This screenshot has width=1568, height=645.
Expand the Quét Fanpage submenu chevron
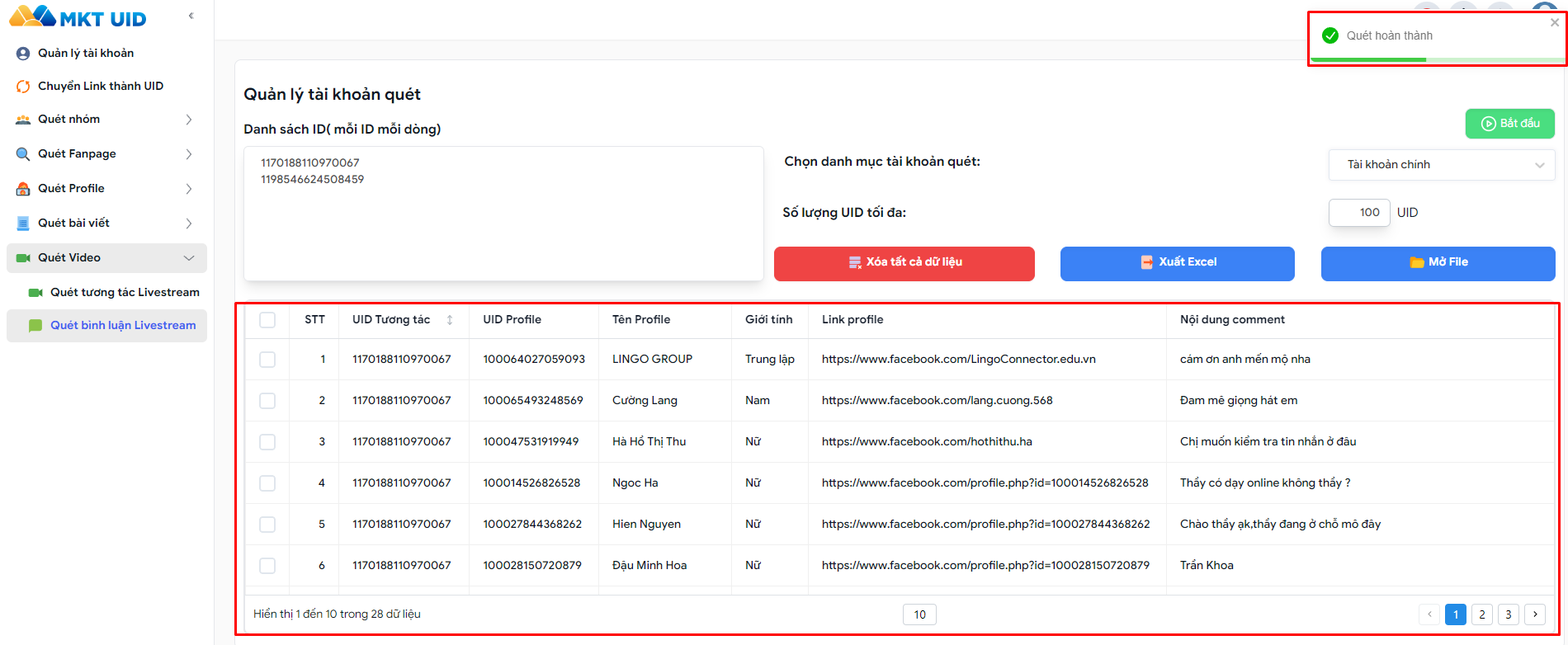(189, 154)
